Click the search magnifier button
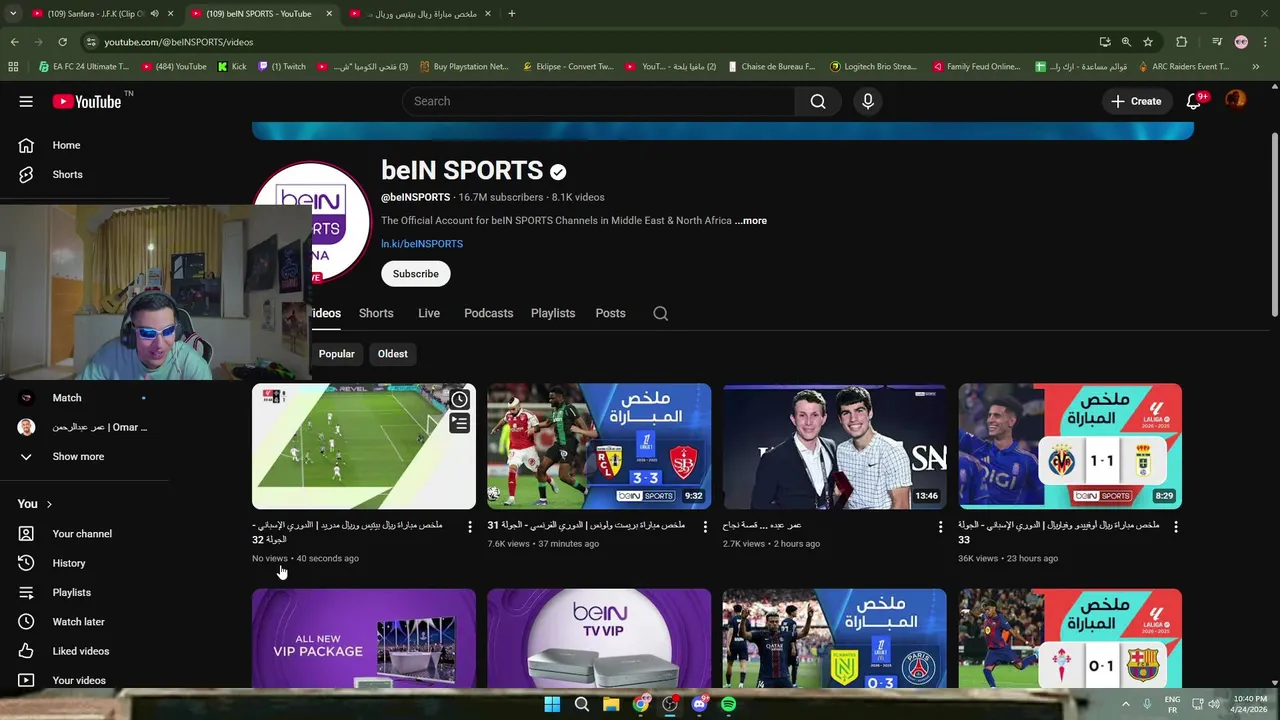The height and width of the screenshot is (720, 1280). point(818,101)
